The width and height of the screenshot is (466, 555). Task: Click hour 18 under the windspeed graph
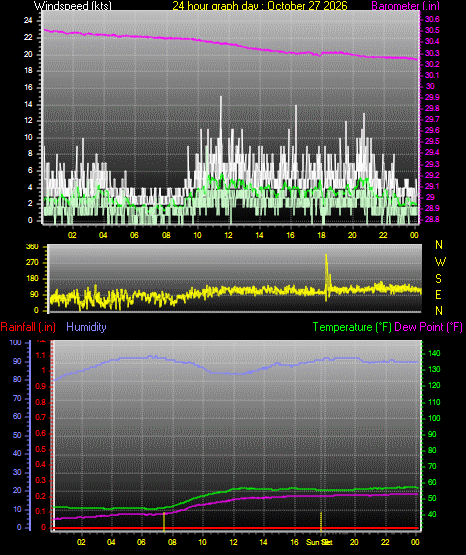[321, 235]
